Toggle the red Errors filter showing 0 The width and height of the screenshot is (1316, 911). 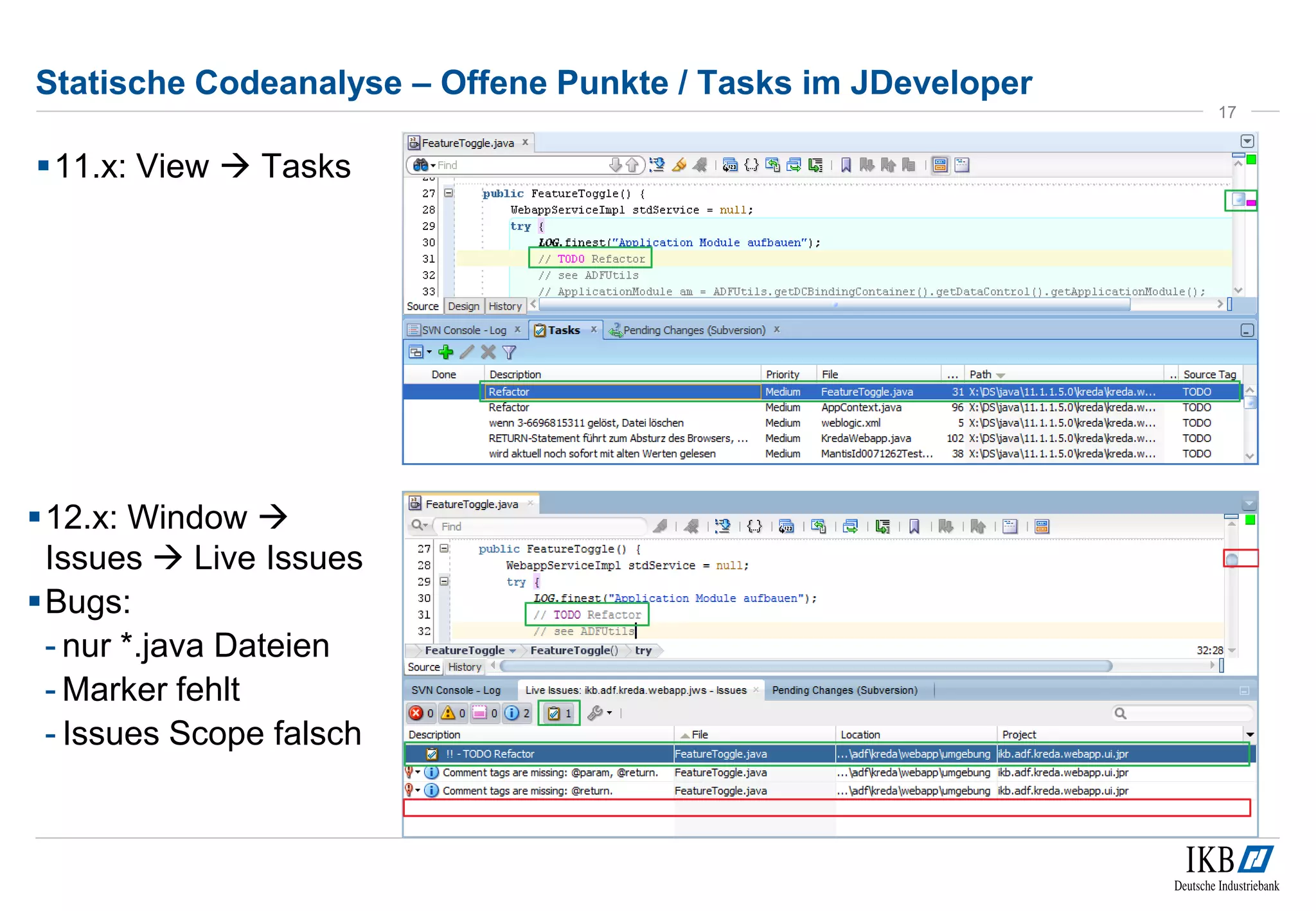click(422, 713)
